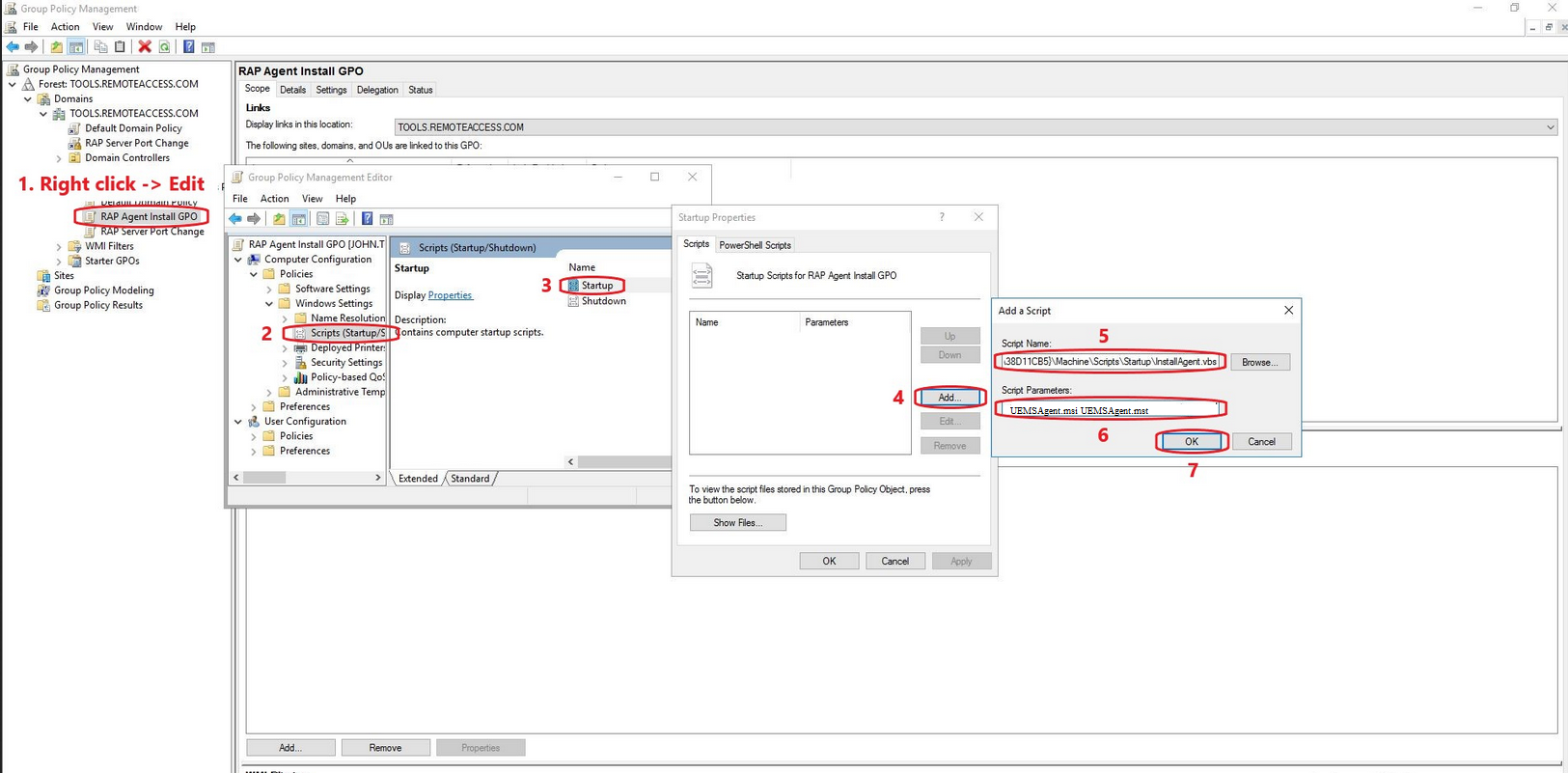Expand the Starter GPOs node
The height and width of the screenshot is (773, 1568).
tap(59, 262)
